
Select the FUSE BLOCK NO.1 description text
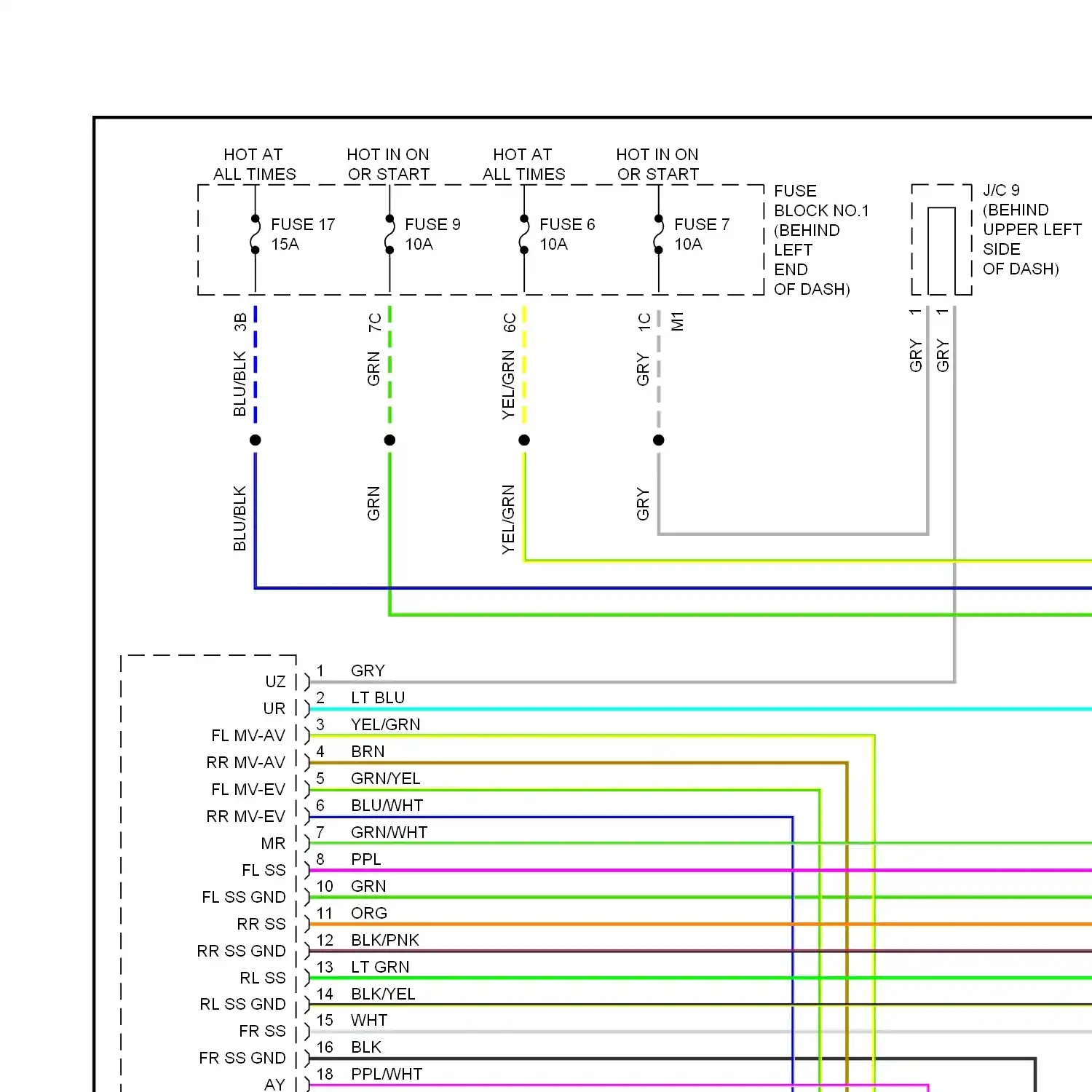[x=821, y=240]
